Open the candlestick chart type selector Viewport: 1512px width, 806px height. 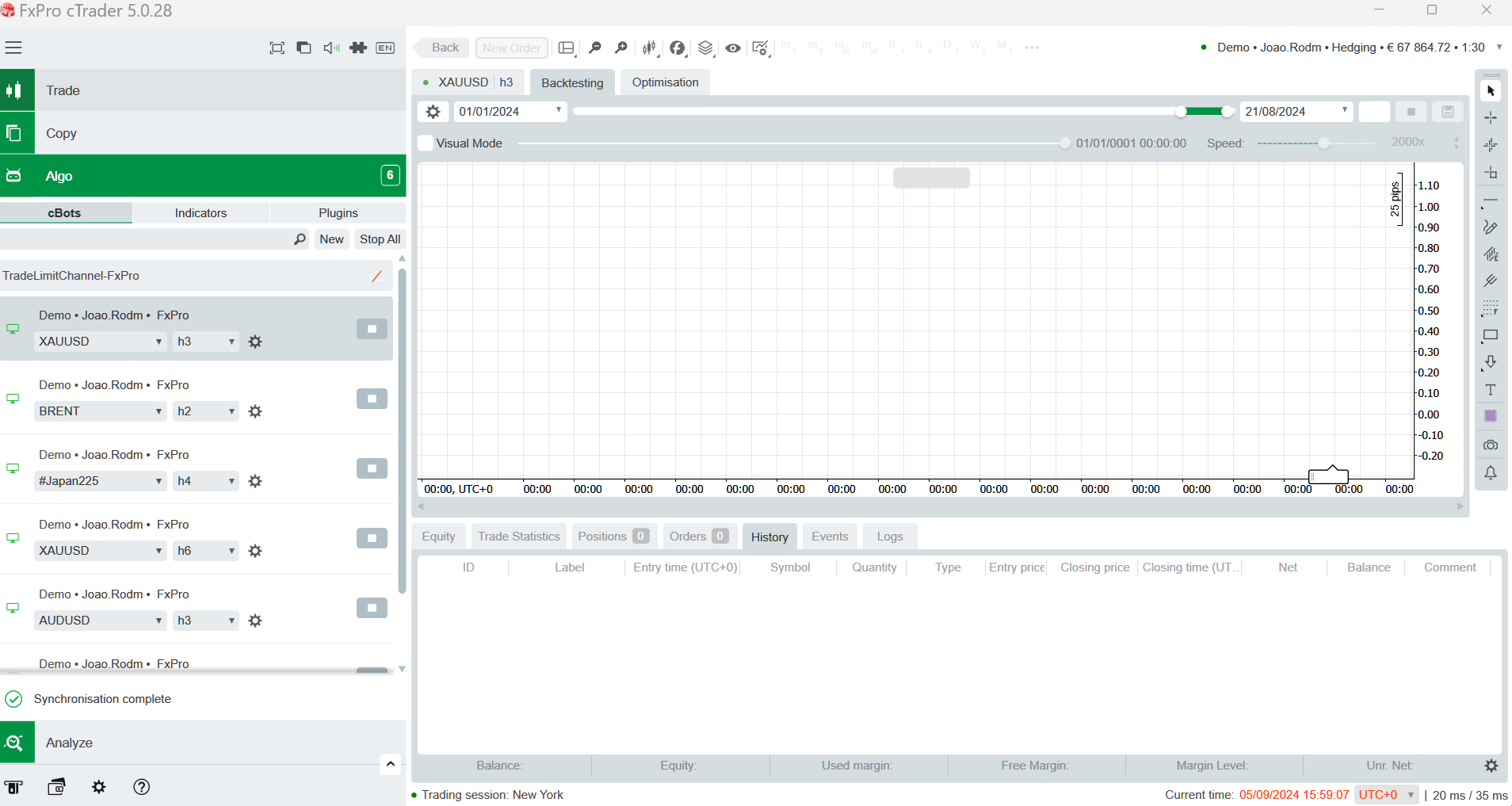(650, 48)
